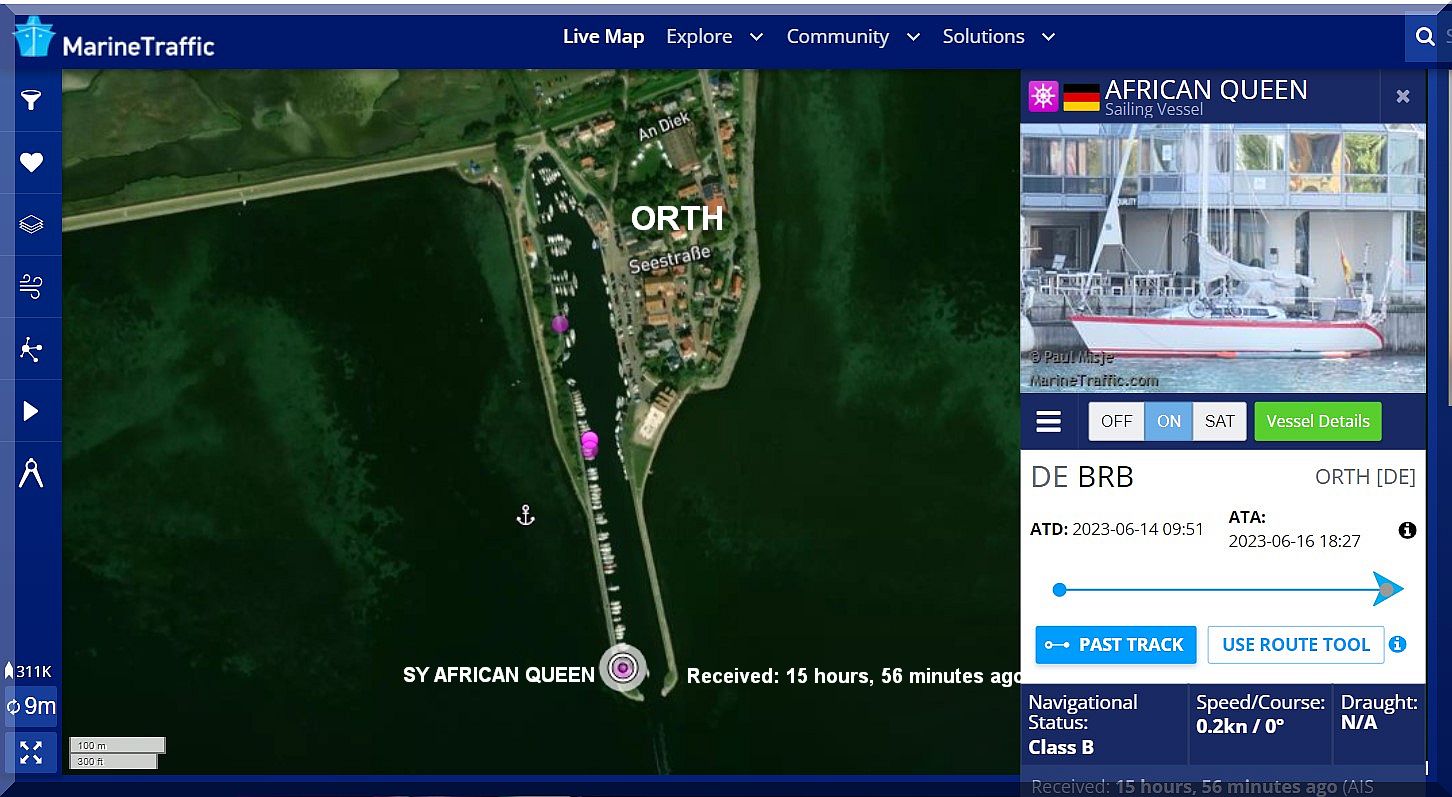Image resolution: width=1452 pixels, height=797 pixels.
Task: Switch vessel label toggle to OFF
Action: click(x=1116, y=421)
